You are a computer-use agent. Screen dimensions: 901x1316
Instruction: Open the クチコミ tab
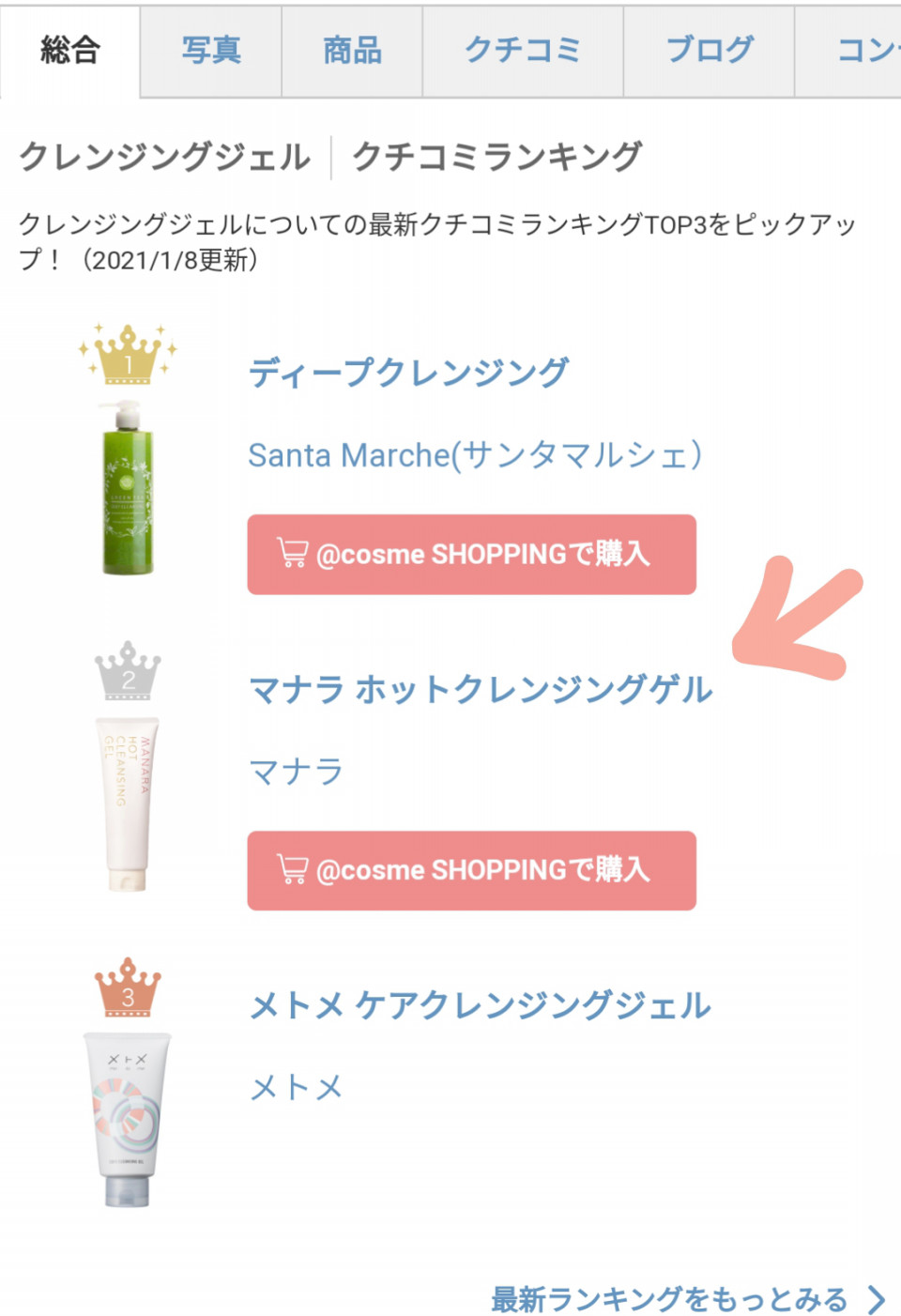(x=523, y=51)
